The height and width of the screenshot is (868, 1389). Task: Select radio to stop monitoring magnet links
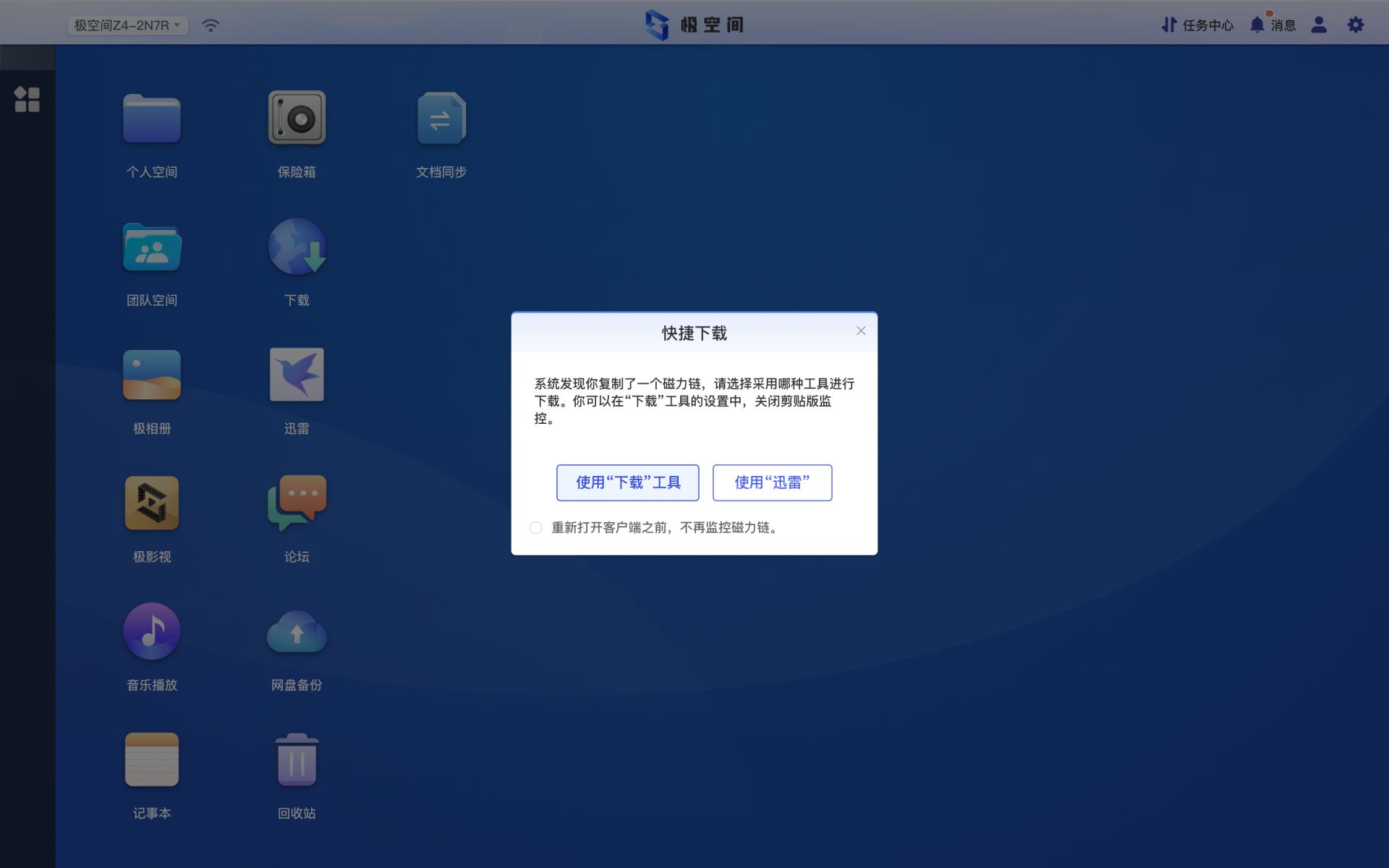coord(536,528)
